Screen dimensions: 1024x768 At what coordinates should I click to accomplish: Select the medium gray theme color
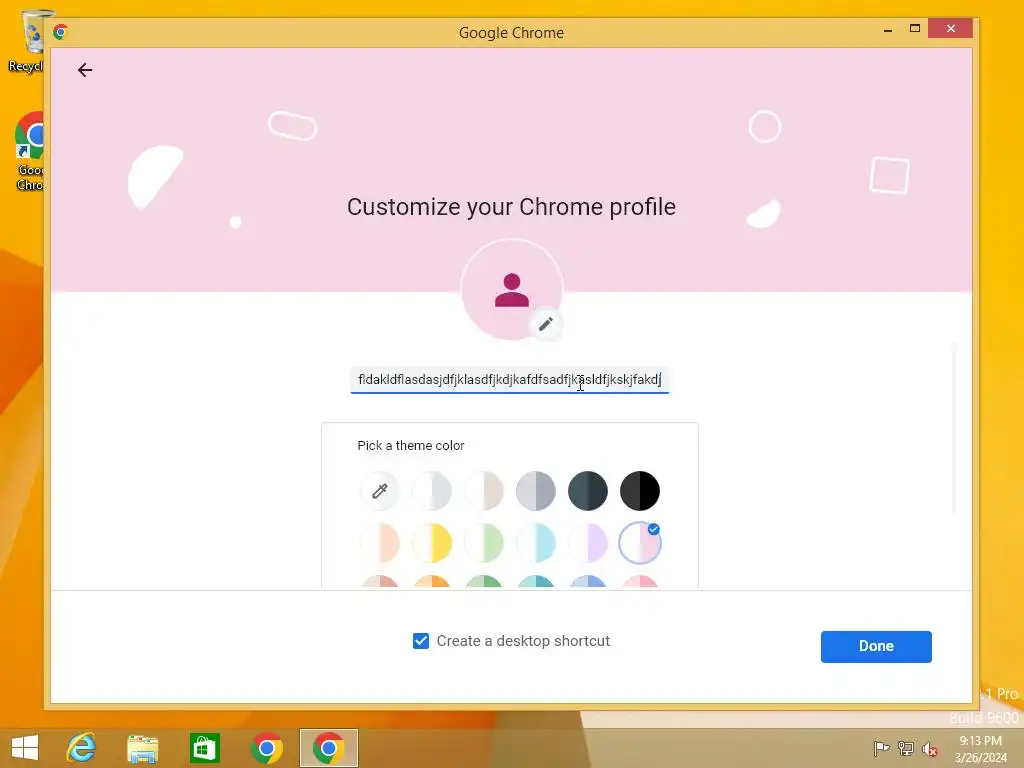(x=536, y=490)
